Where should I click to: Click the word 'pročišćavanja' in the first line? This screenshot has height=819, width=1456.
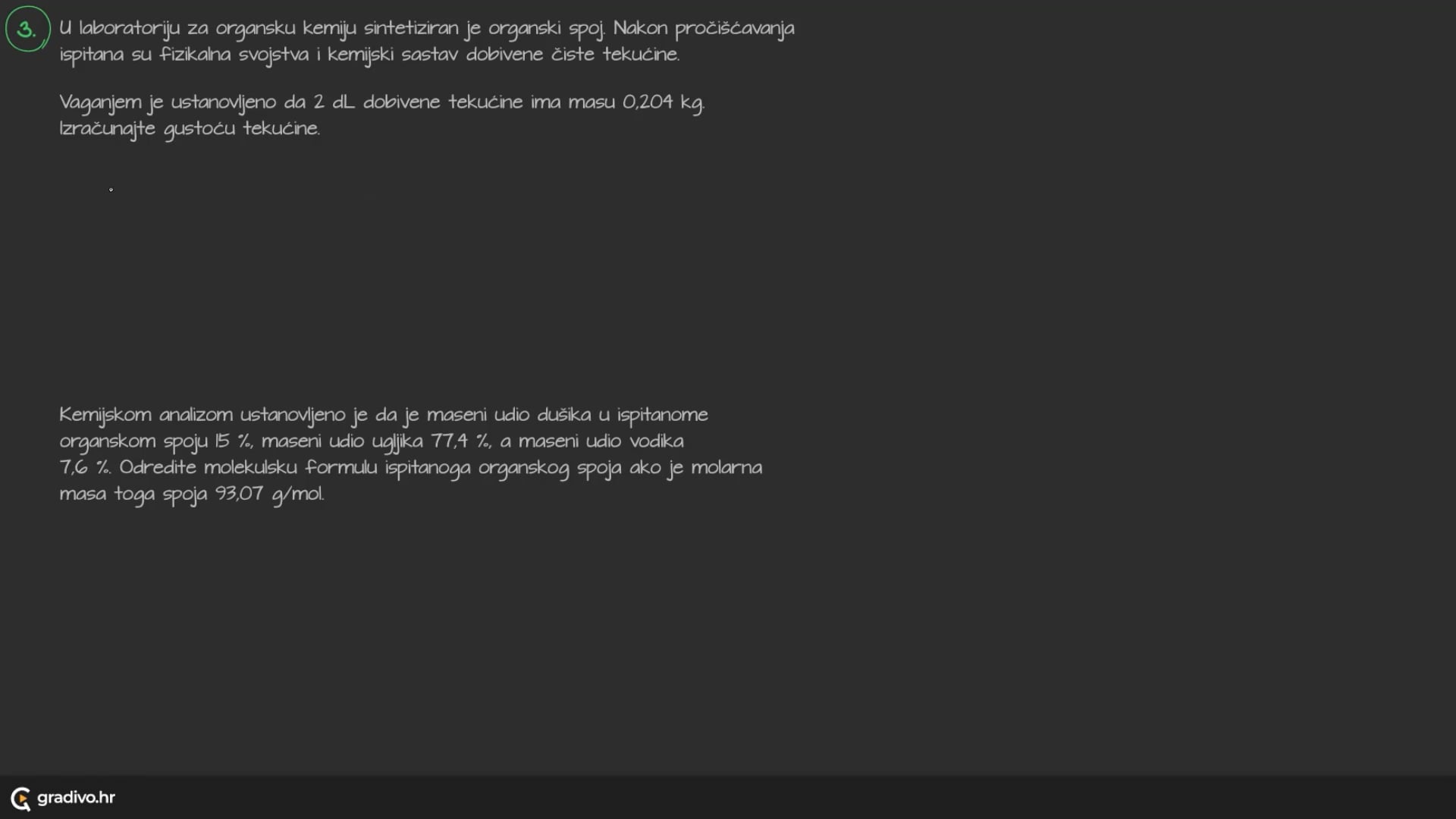point(735,29)
